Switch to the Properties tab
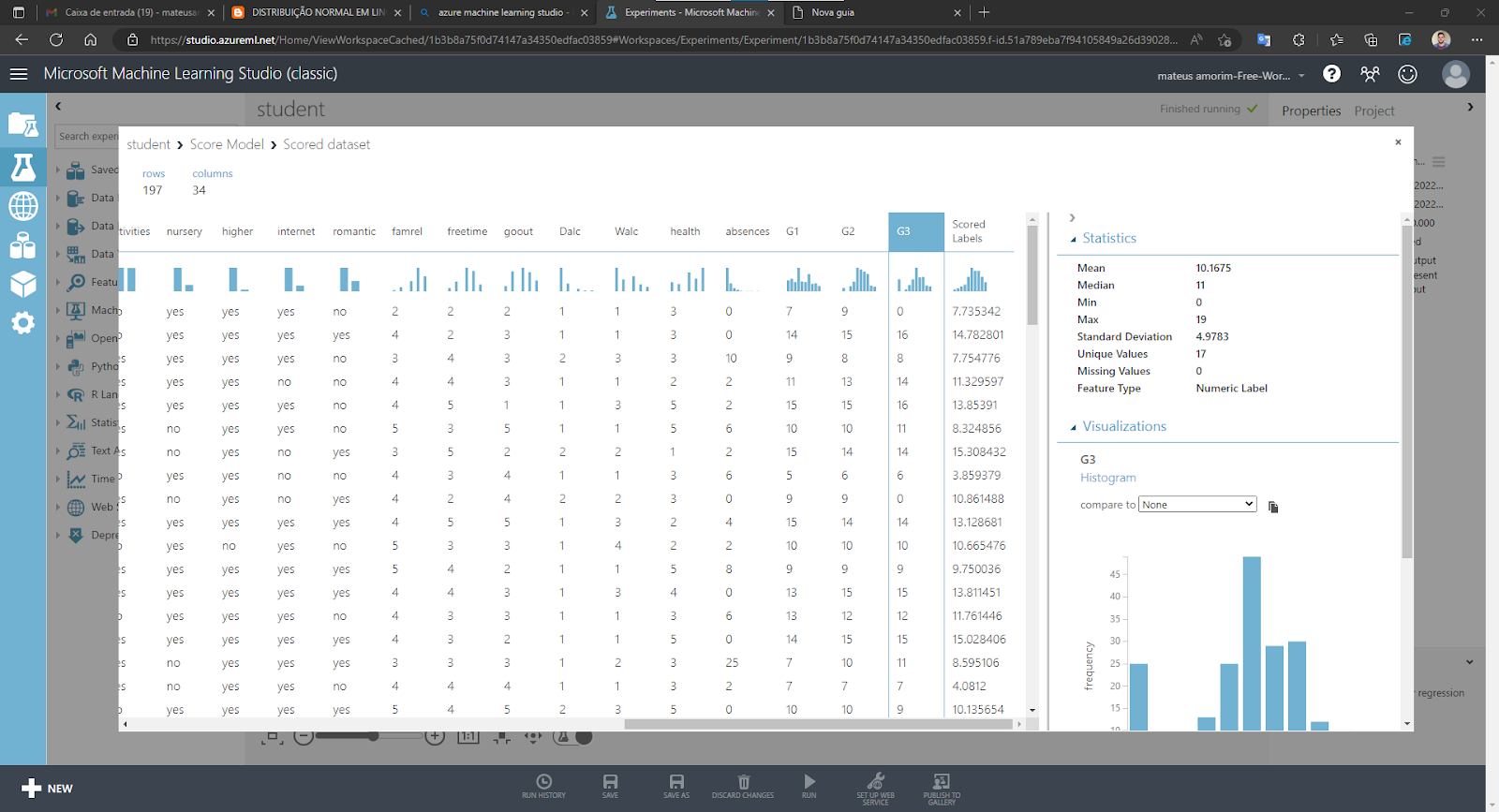Viewport: 1499px width, 812px height. coord(1311,111)
